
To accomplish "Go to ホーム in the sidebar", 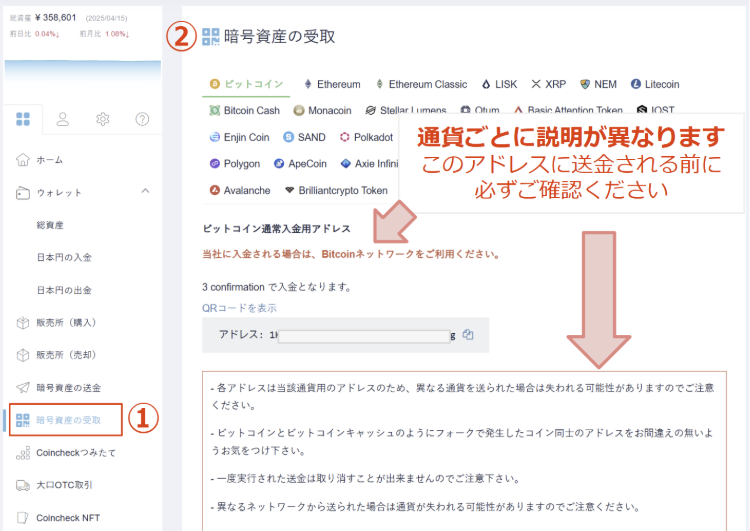I will coord(49,160).
